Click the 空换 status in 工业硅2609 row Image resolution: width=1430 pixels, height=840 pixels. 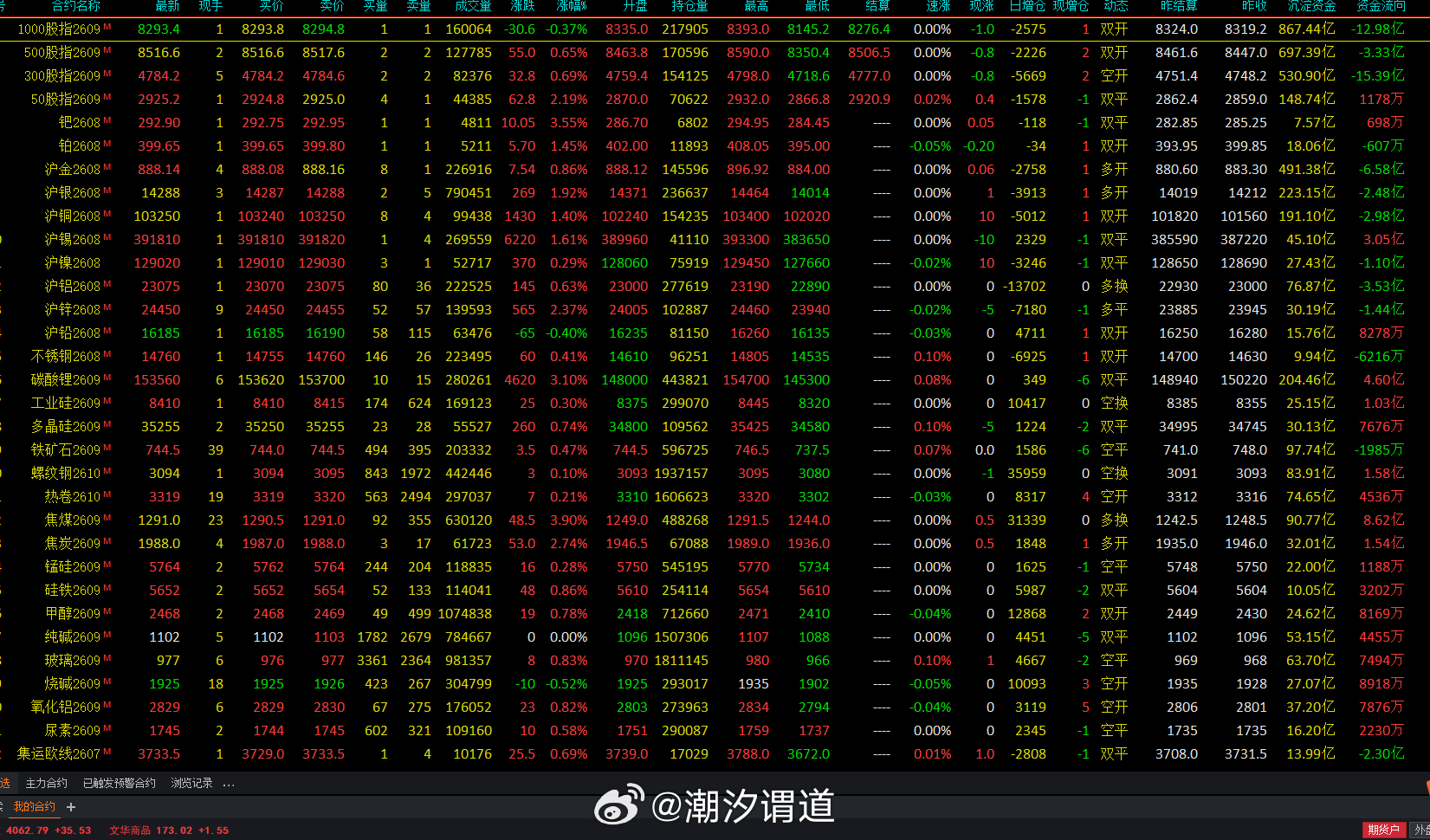tap(1114, 404)
